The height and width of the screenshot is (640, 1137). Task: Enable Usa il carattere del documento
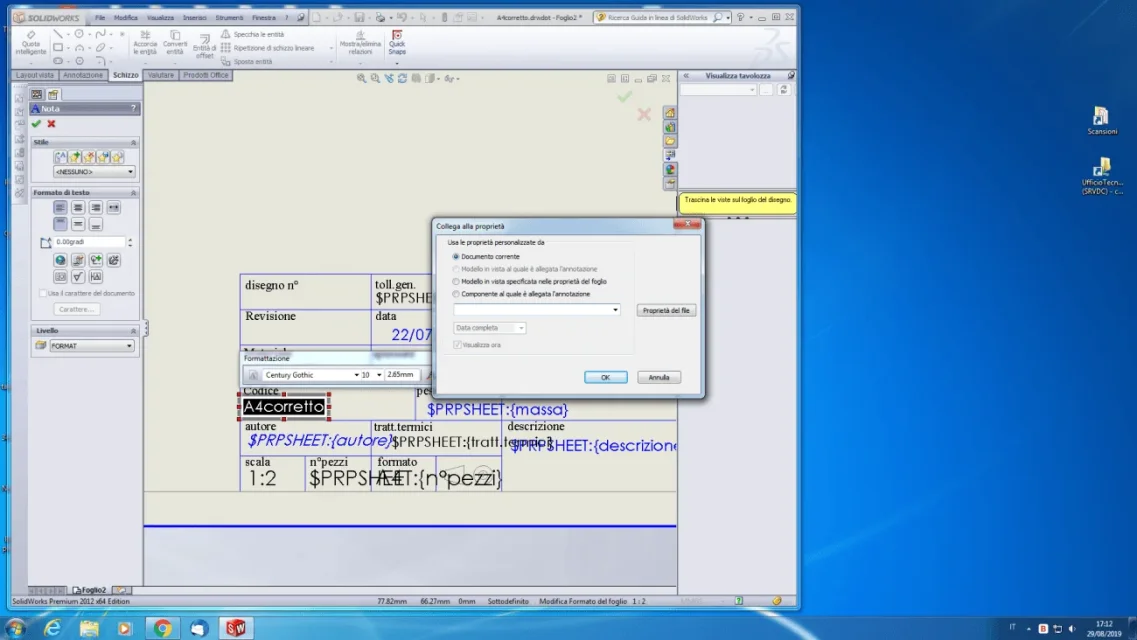43,294
